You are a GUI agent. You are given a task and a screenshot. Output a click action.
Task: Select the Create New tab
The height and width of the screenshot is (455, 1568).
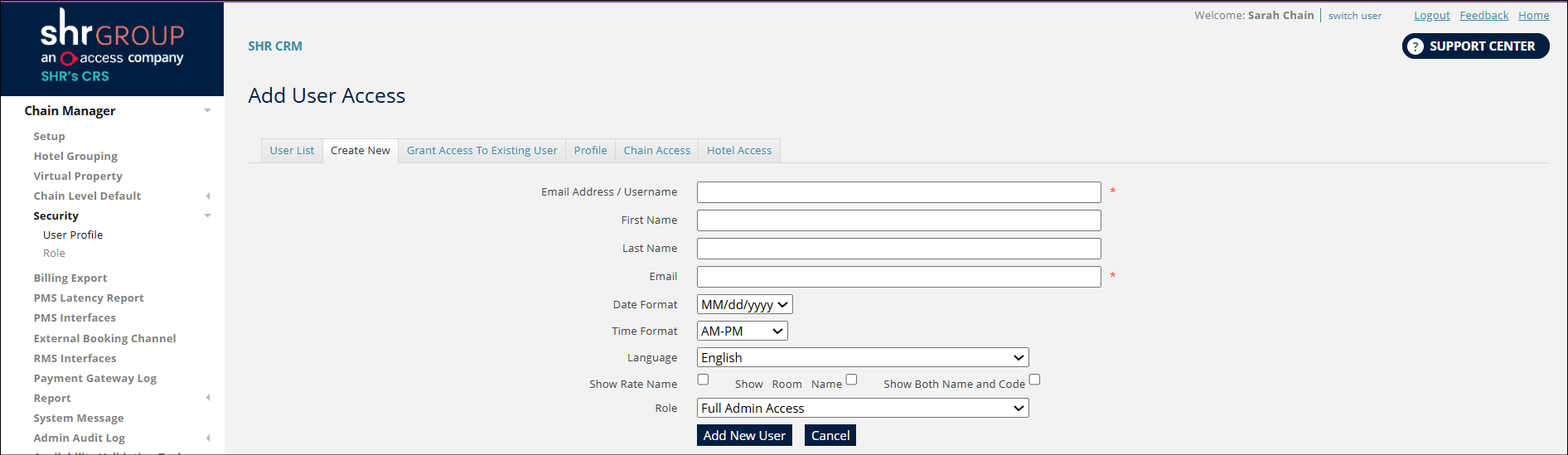(x=360, y=150)
